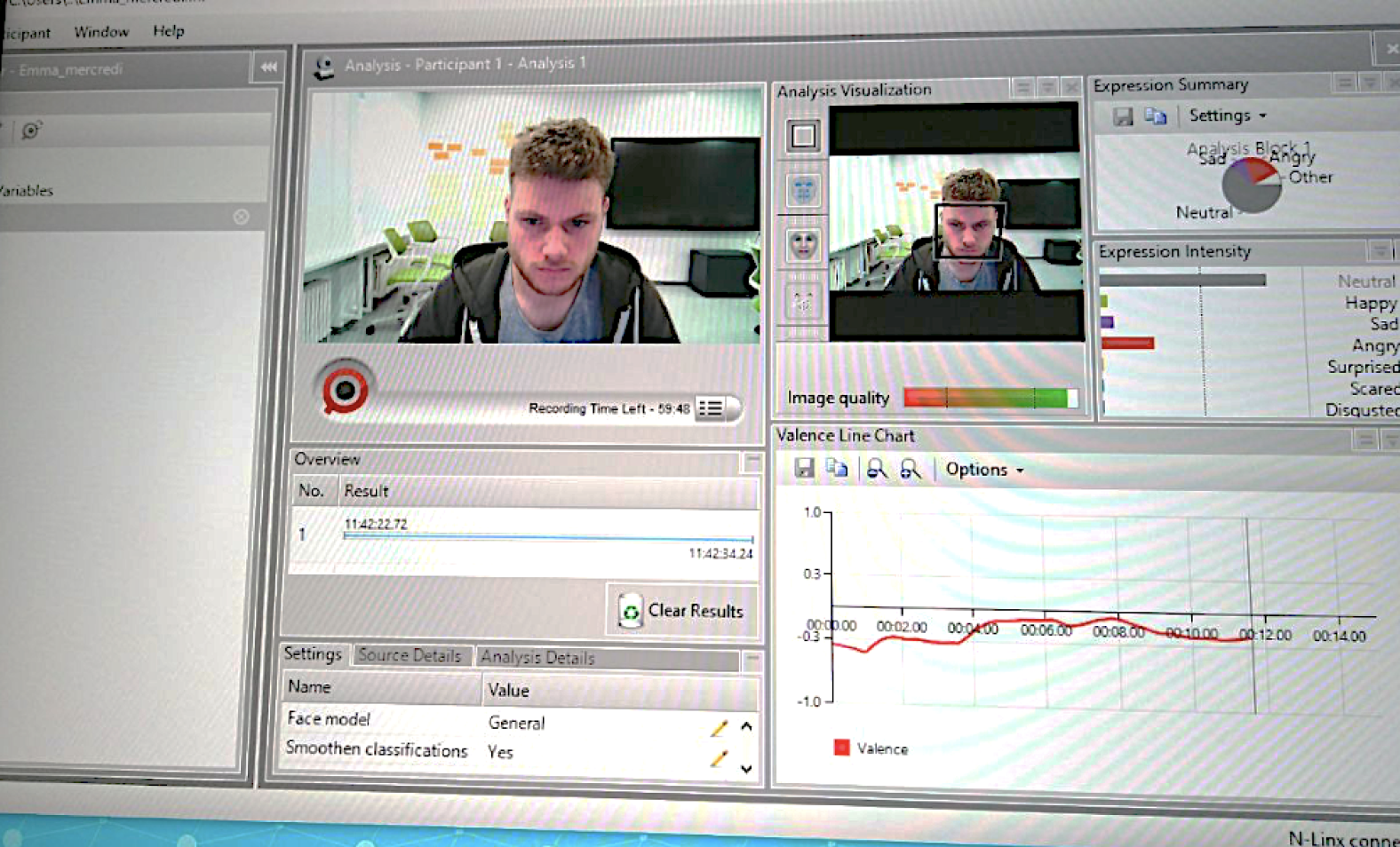The image size is (1400, 847).
Task: Copy the Expression Summary chart to clipboard
Action: coord(1155,115)
